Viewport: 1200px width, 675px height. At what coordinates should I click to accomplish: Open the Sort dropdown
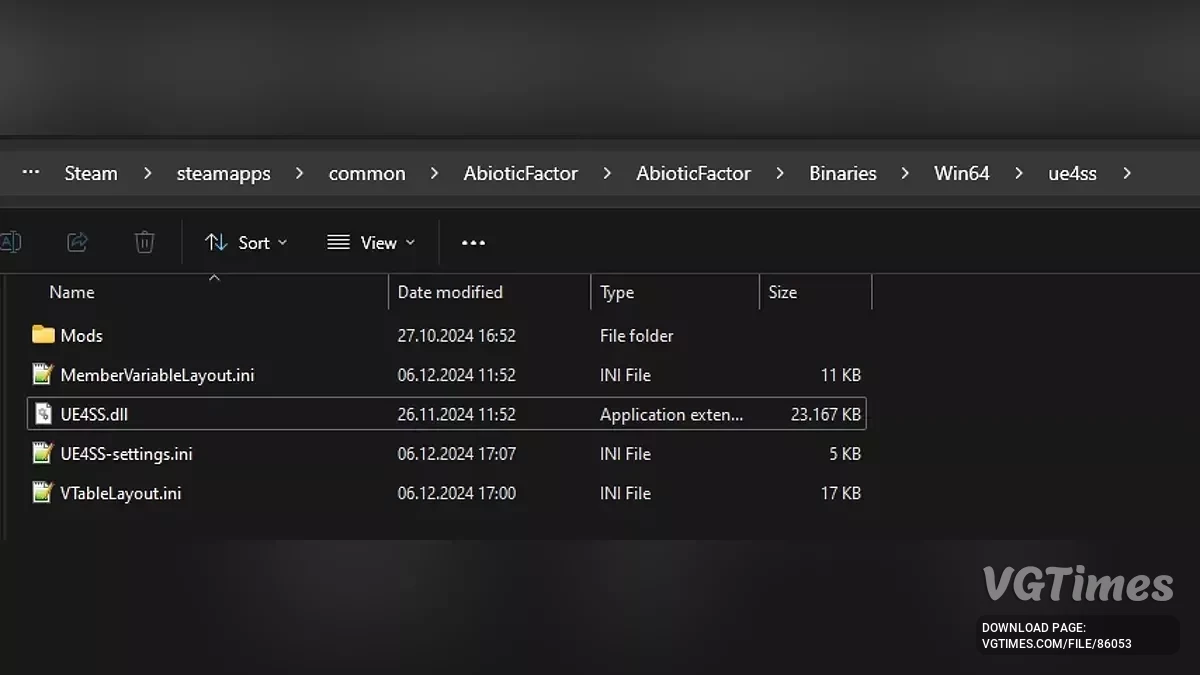[x=246, y=242]
